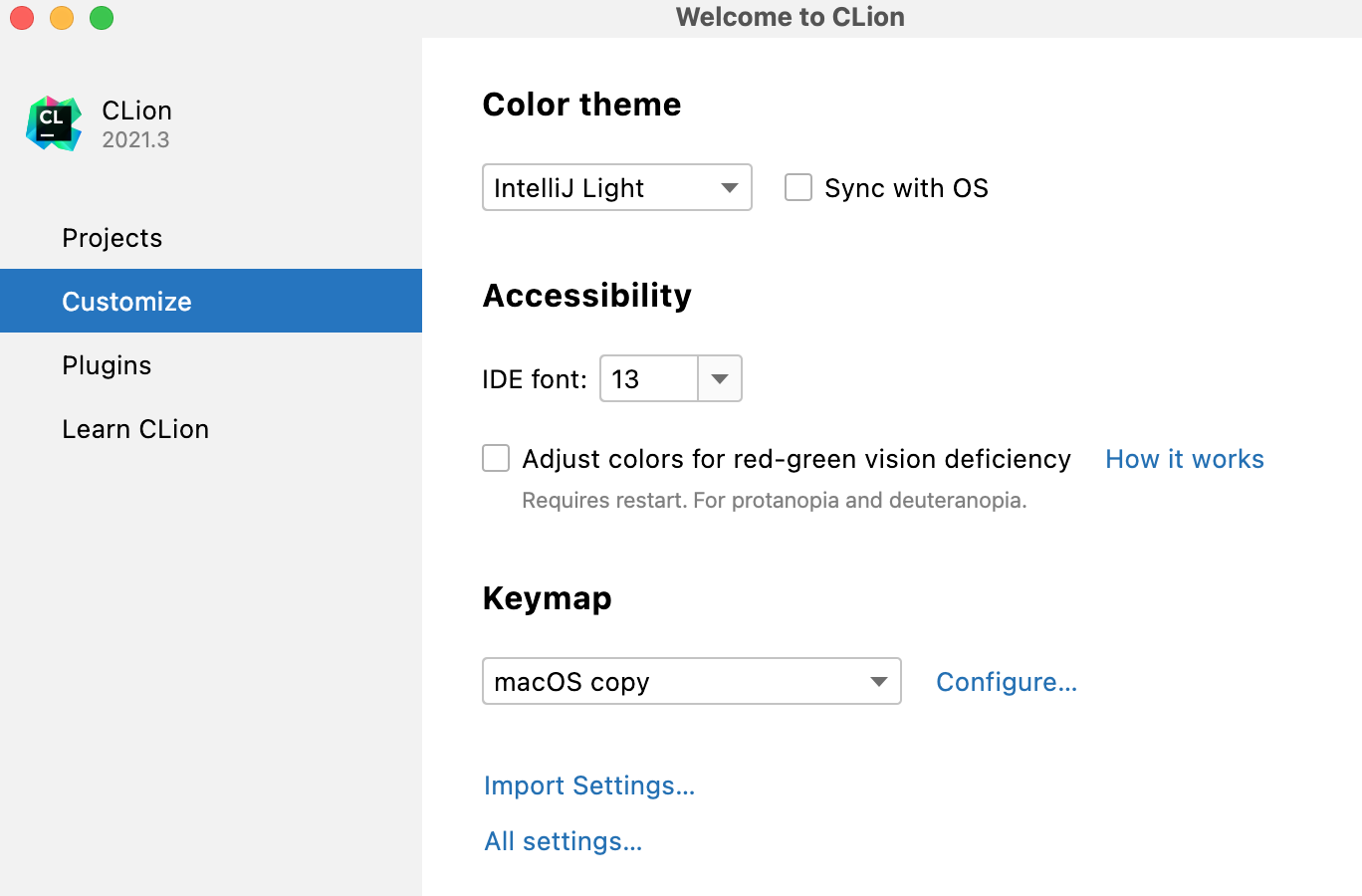Click the CLion application logo
Screen dimensions: 1362x896
coord(55,121)
